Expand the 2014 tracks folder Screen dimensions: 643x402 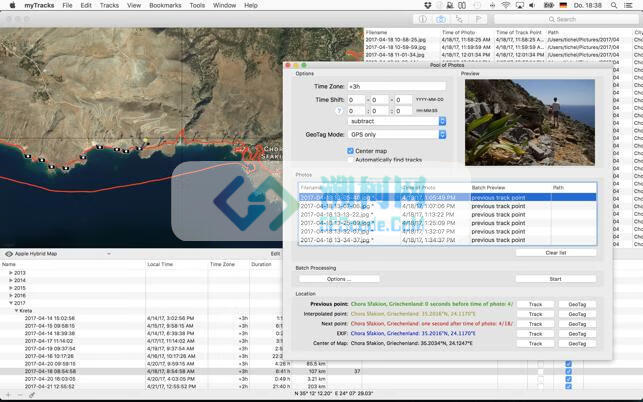pyautogui.click(x=11, y=280)
